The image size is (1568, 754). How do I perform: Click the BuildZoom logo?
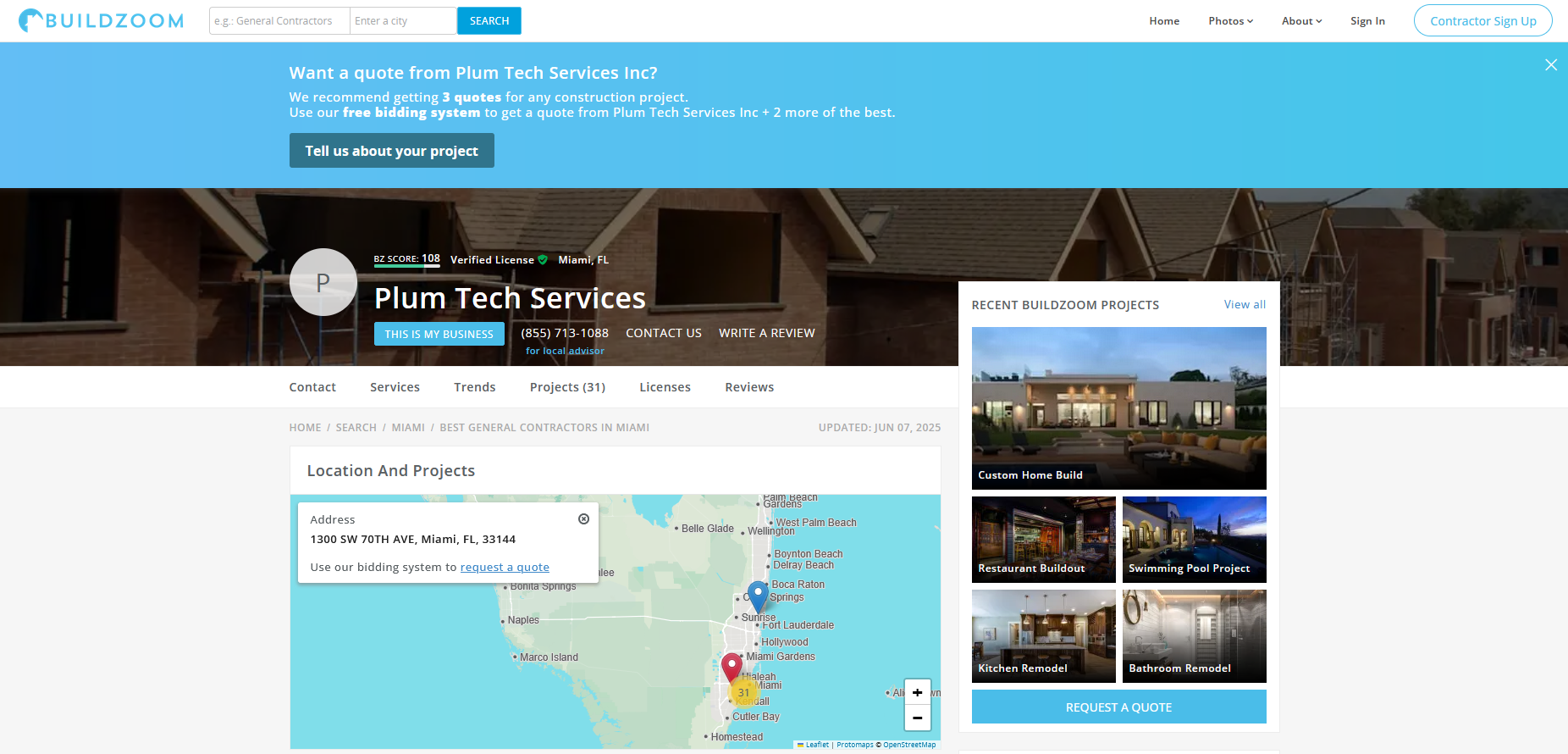[x=101, y=20]
